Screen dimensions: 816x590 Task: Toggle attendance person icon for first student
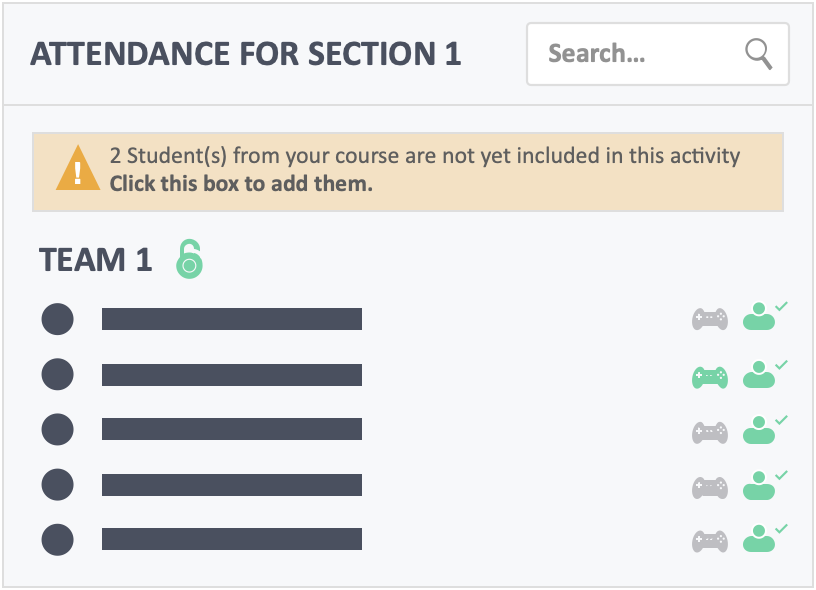coord(764,316)
